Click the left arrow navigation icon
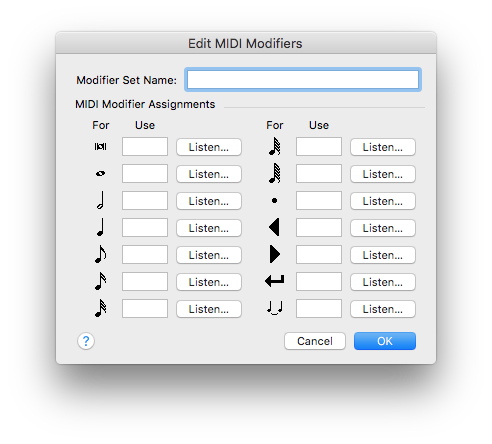Screen dimensions: 492x444 click(274, 227)
